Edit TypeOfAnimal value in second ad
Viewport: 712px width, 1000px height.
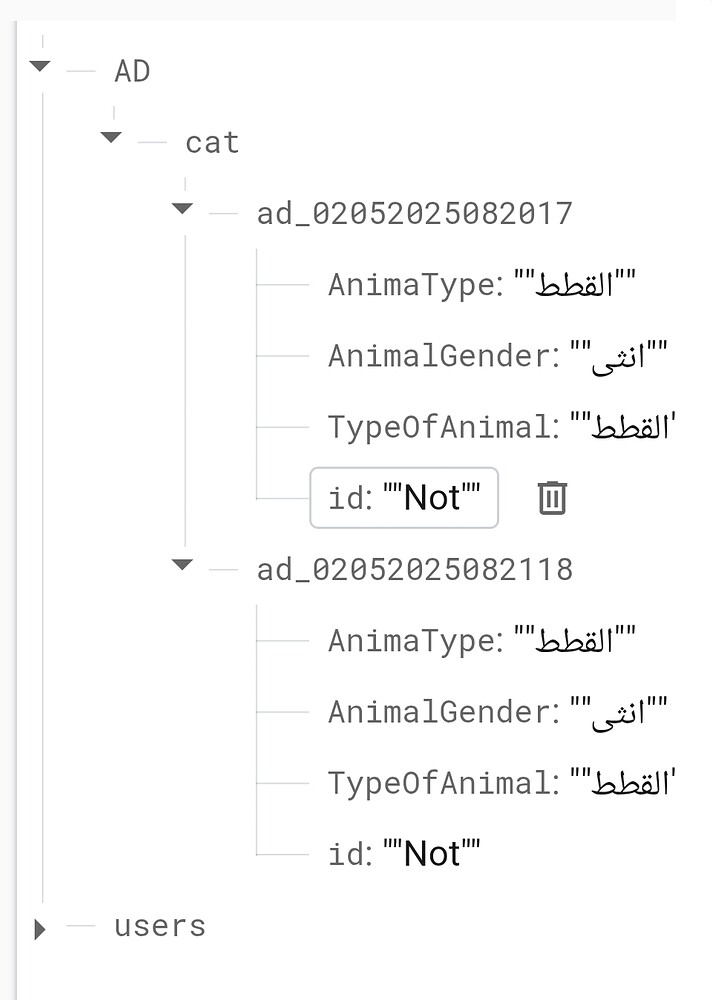click(x=623, y=783)
